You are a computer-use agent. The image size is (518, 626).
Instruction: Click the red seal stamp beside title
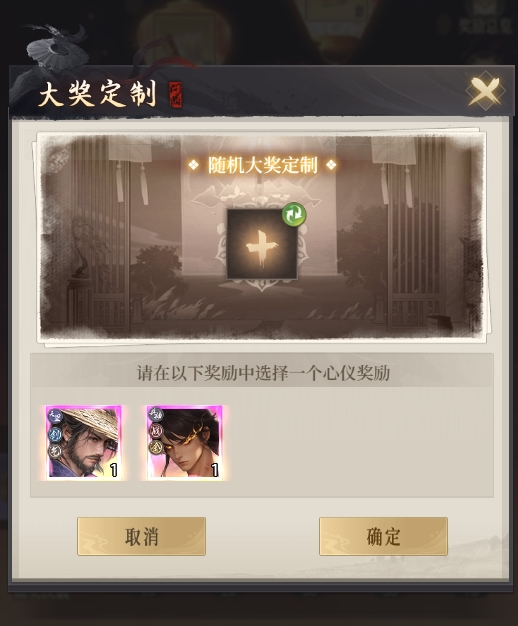pos(175,94)
